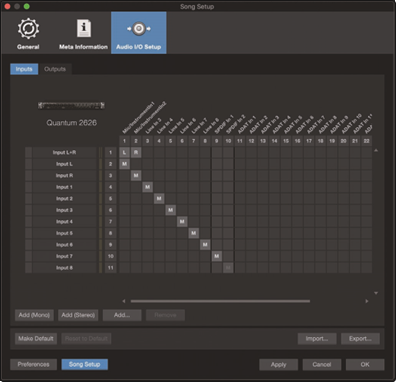Select the Input 7 channel name
This screenshot has height=382, width=396.
coord(64,256)
